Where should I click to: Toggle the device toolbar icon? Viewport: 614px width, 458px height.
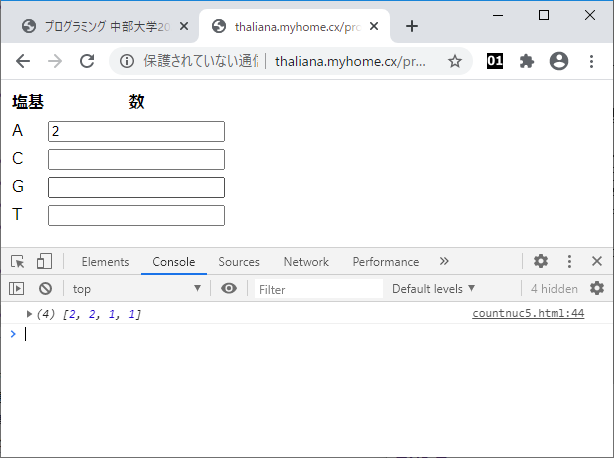pos(44,262)
